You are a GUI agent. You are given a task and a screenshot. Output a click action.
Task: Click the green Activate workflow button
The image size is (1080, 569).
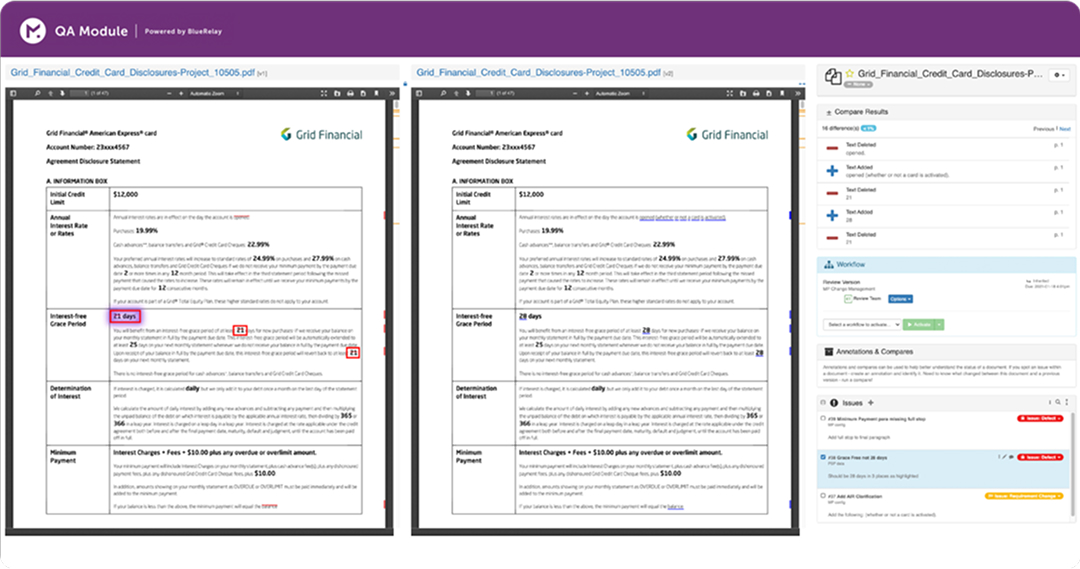(919, 324)
